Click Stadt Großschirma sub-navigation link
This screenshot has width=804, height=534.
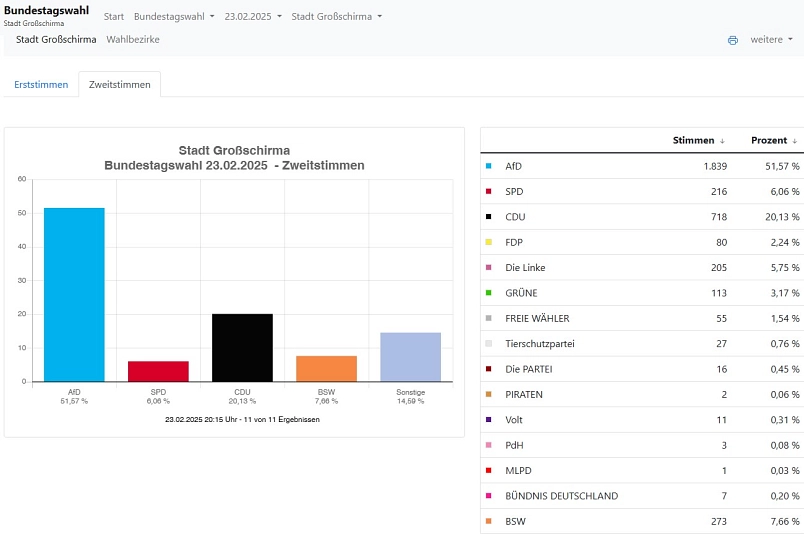56,39
